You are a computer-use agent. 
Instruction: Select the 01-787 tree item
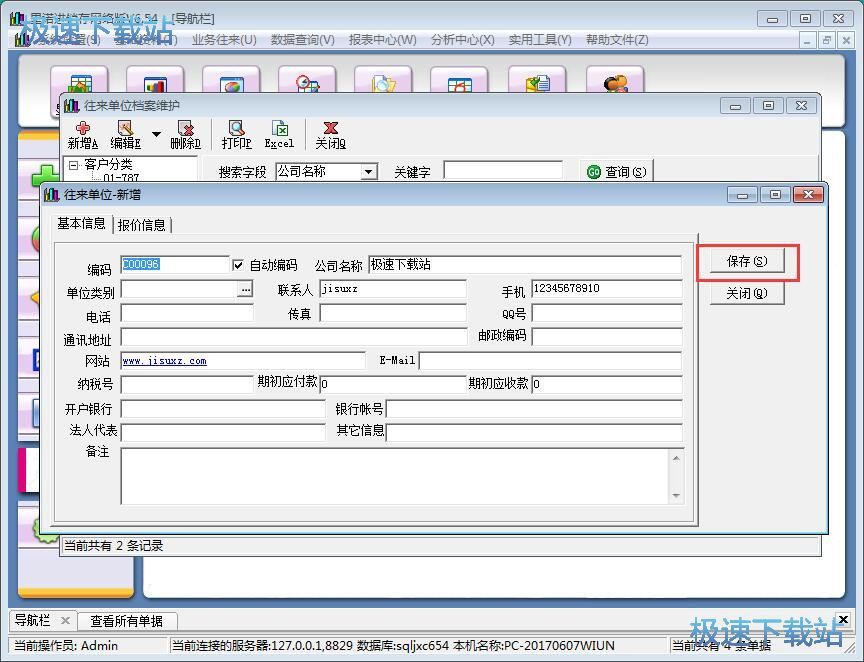[x=121, y=177]
